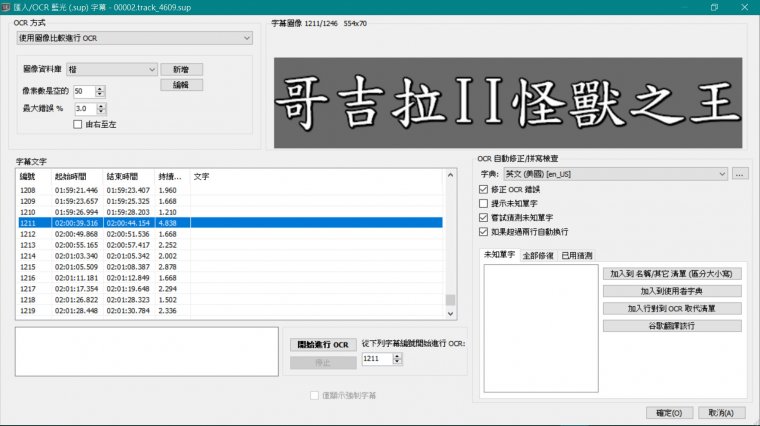Viewport: 760px width, 426px height.
Task: Click the 取消(A) button
Action: click(721, 413)
